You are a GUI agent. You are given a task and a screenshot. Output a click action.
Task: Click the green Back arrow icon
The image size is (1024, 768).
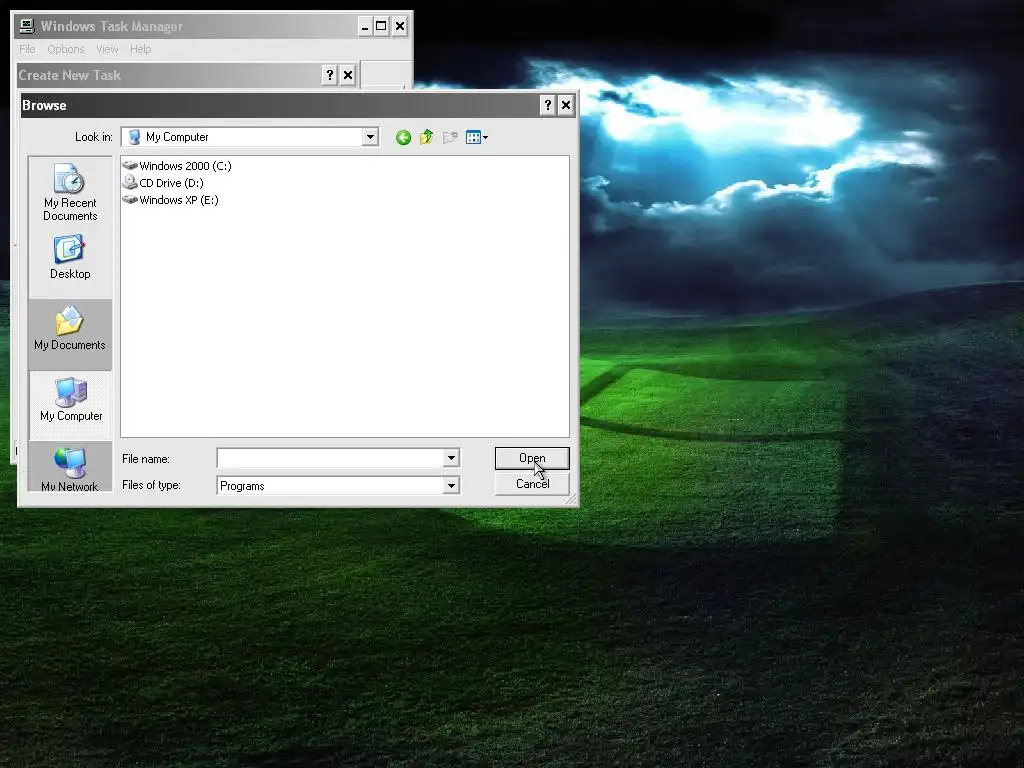[403, 137]
